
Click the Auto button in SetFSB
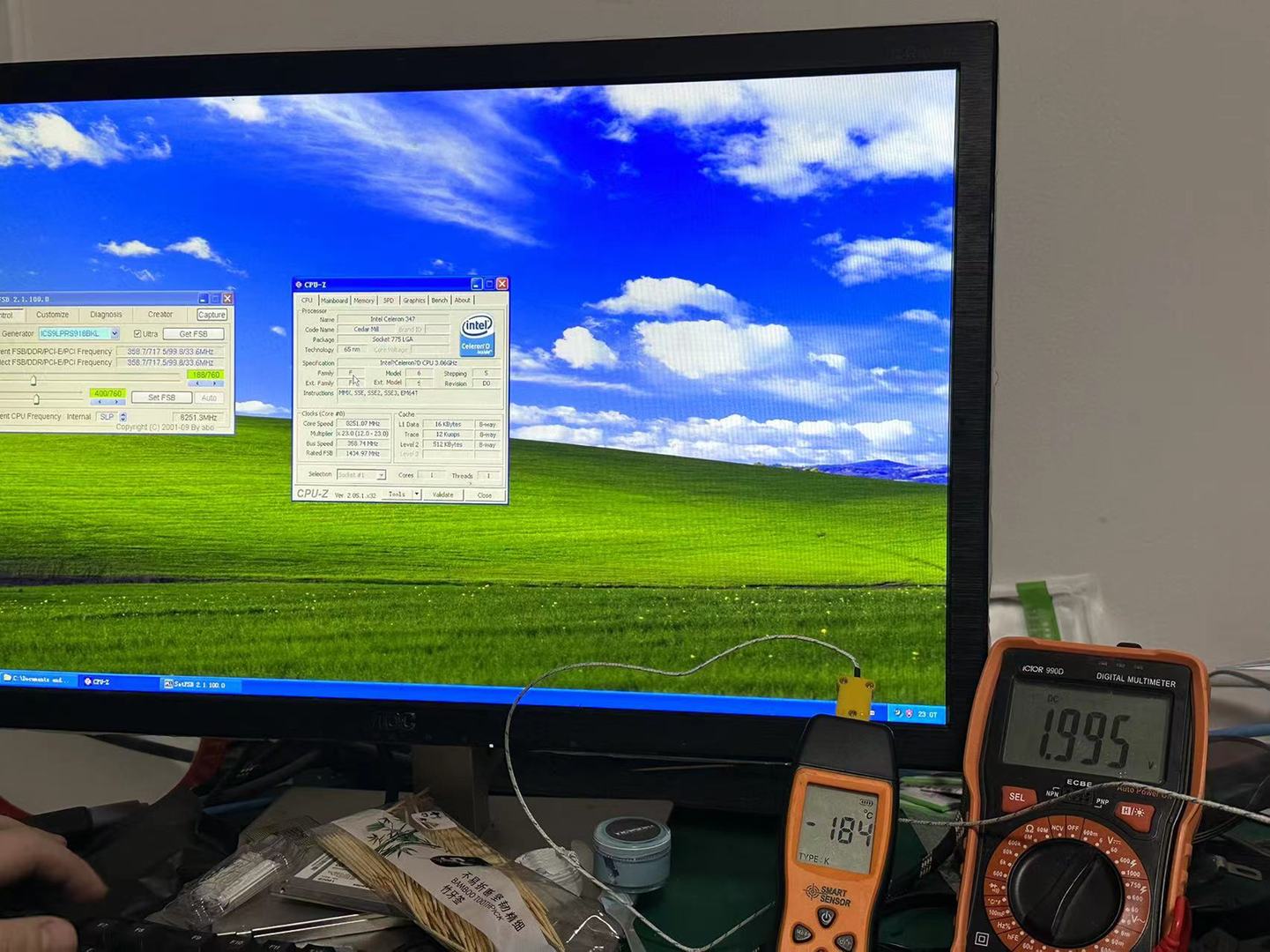pos(209,398)
